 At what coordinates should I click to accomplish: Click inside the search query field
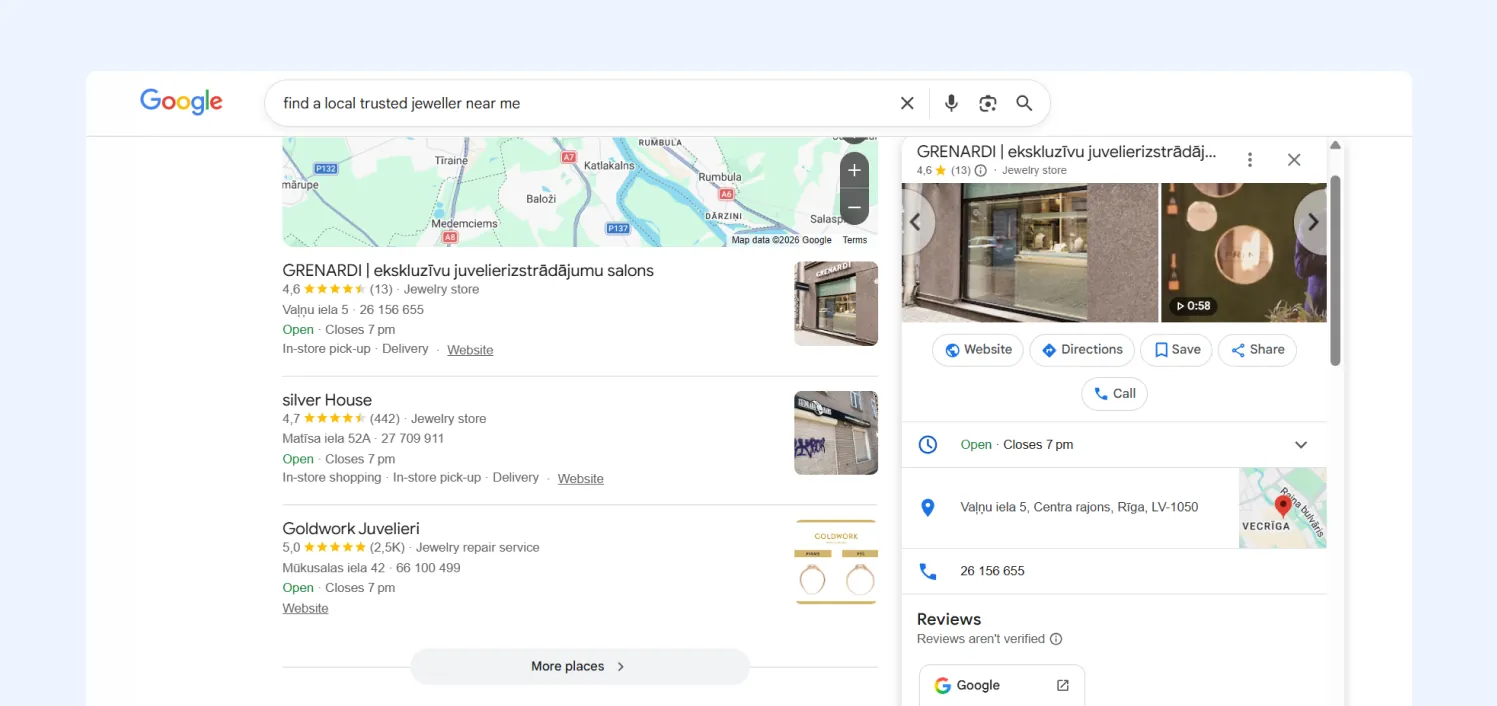[580, 103]
